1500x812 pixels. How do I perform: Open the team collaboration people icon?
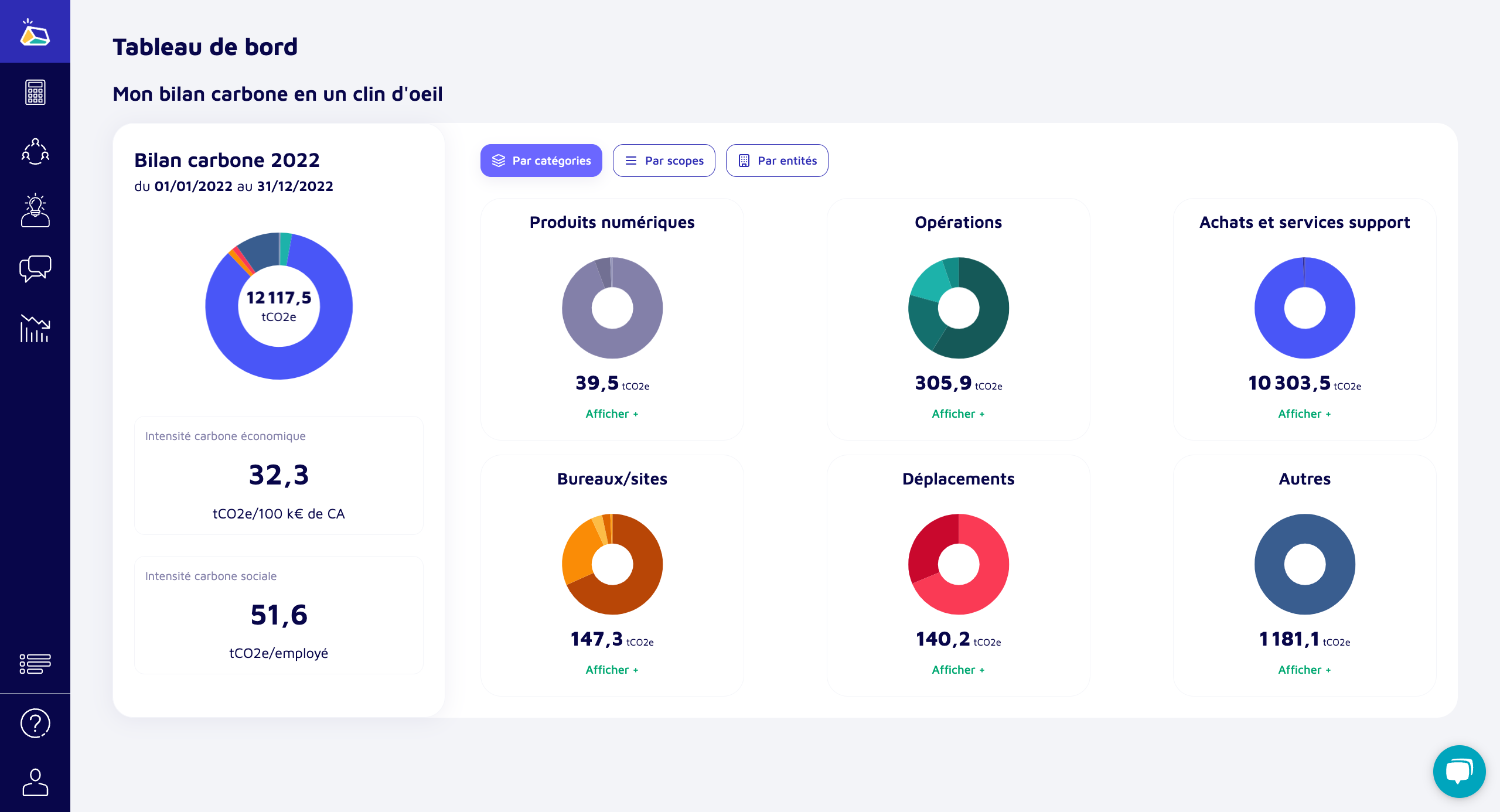(x=35, y=152)
